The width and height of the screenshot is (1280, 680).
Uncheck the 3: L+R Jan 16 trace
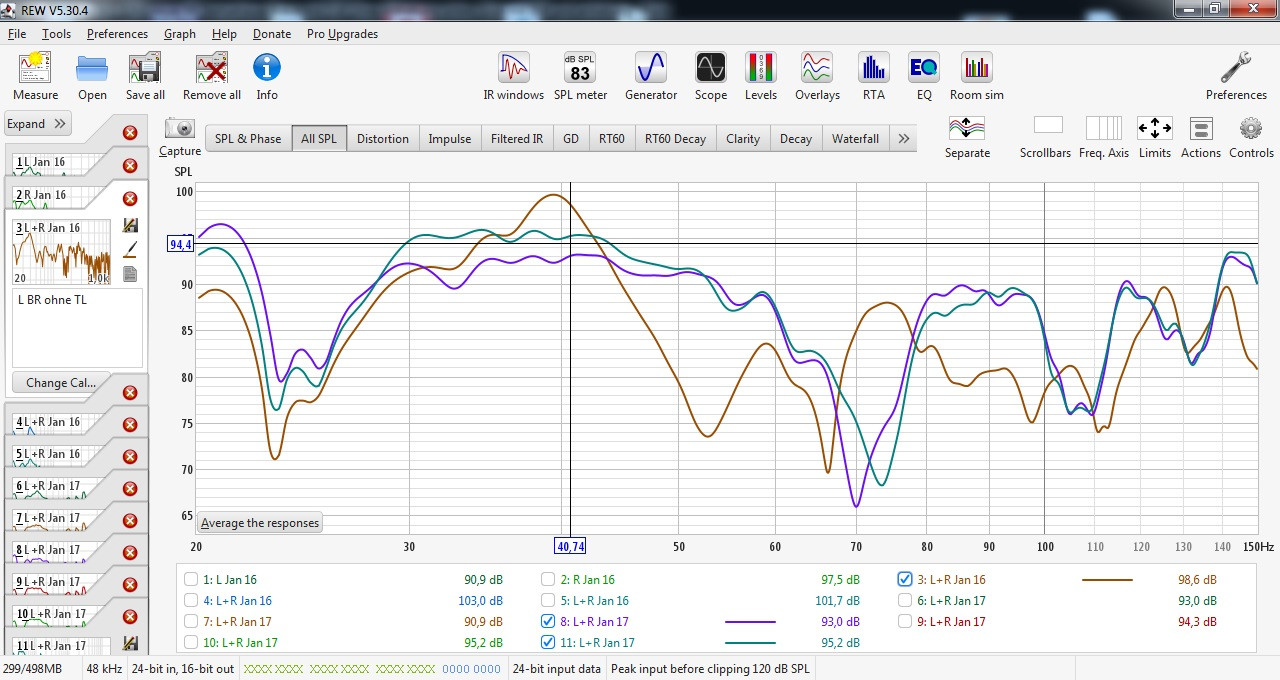pos(905,580)
